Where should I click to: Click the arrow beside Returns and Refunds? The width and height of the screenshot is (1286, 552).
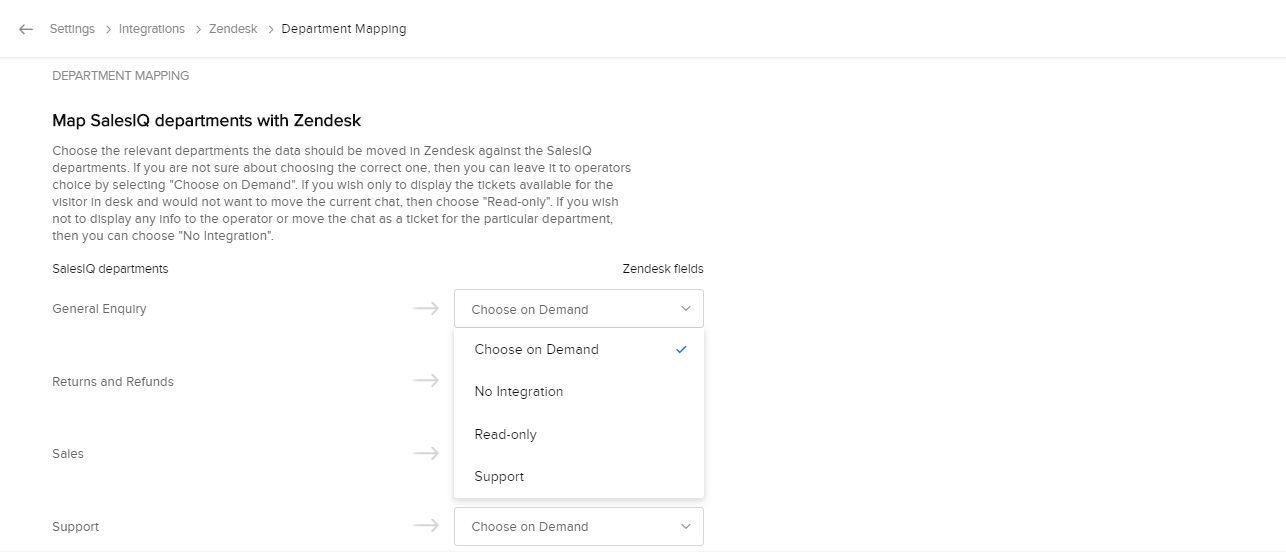click(426, 381)
